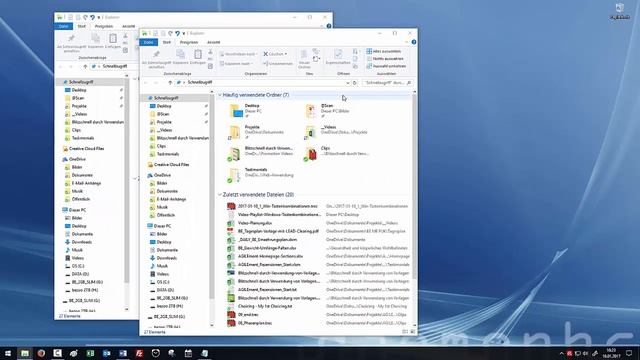Viewport: 640px width, 360px height.
Task: Collapse the Zuletzt verwendete Dateien section
Action: coord(220,195)
